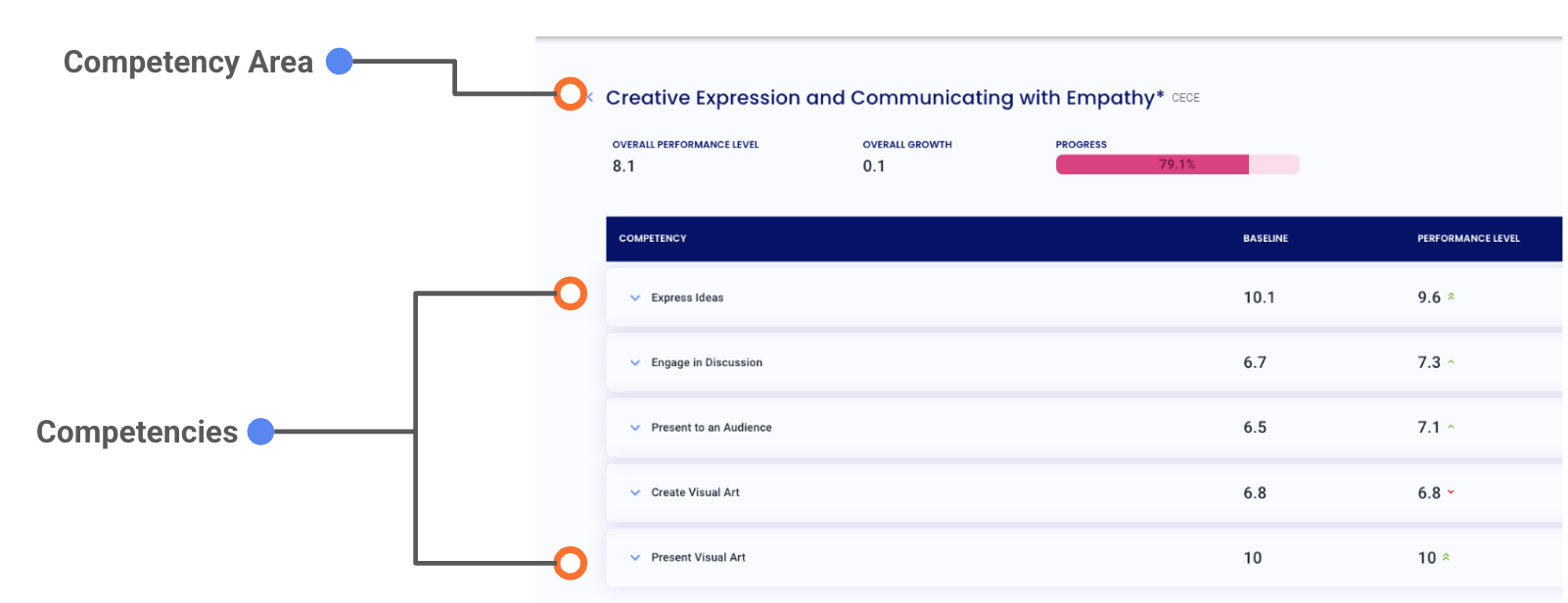Click the green up arrow beside 7.1
The image size is (1568, 603).
click(x=1451, y=427)
